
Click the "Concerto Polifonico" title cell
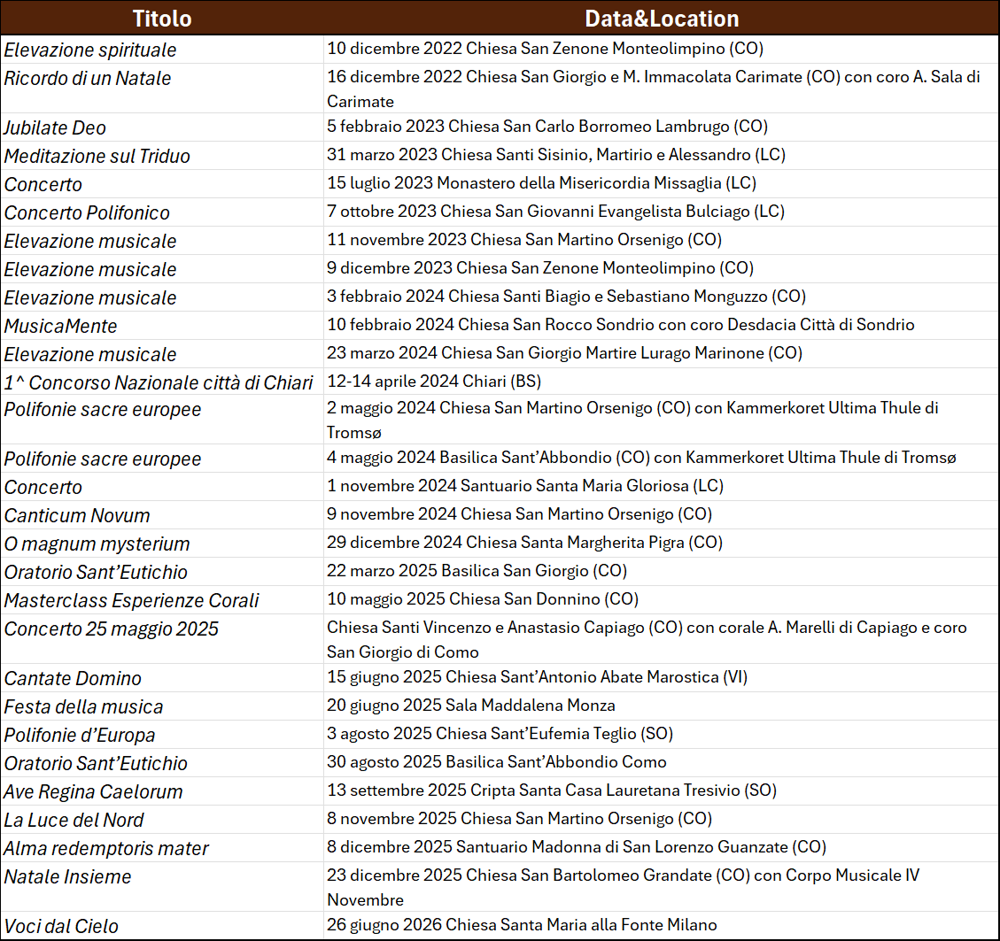coord(162,212)
